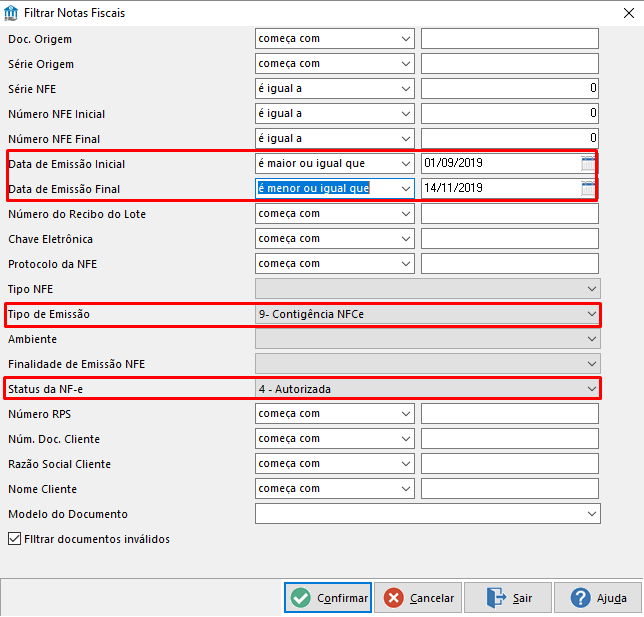Focus Chave Eletrônica value field
644x617 pixels.
(510, 239)
